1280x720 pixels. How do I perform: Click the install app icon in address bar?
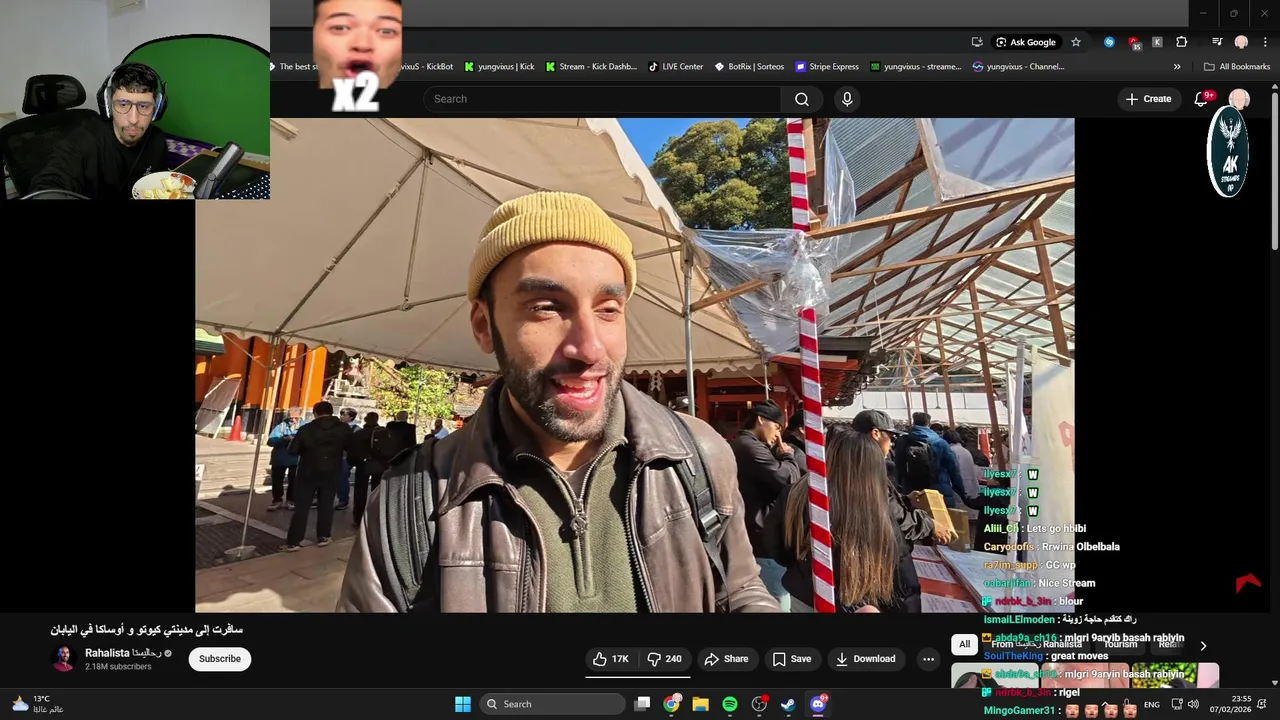point(977,42)
